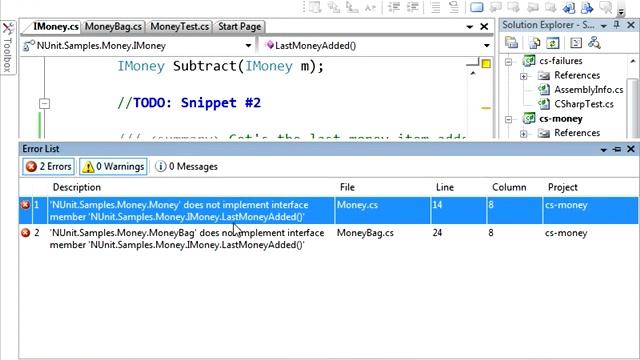640x360 pixels.
Task: Sort error list by Project column
Action: [x=562, y=187]
